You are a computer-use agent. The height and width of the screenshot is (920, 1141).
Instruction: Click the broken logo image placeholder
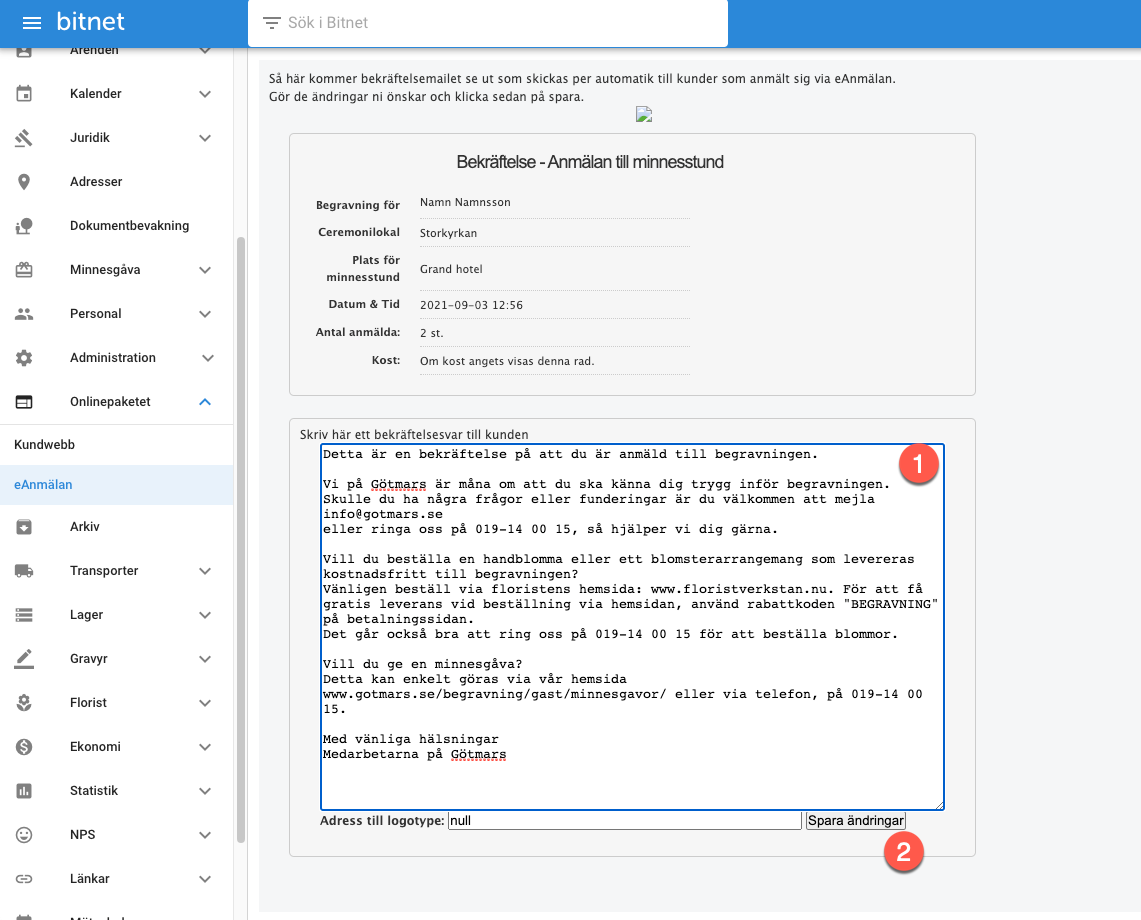pyautogui.click(x=644, y=114)
